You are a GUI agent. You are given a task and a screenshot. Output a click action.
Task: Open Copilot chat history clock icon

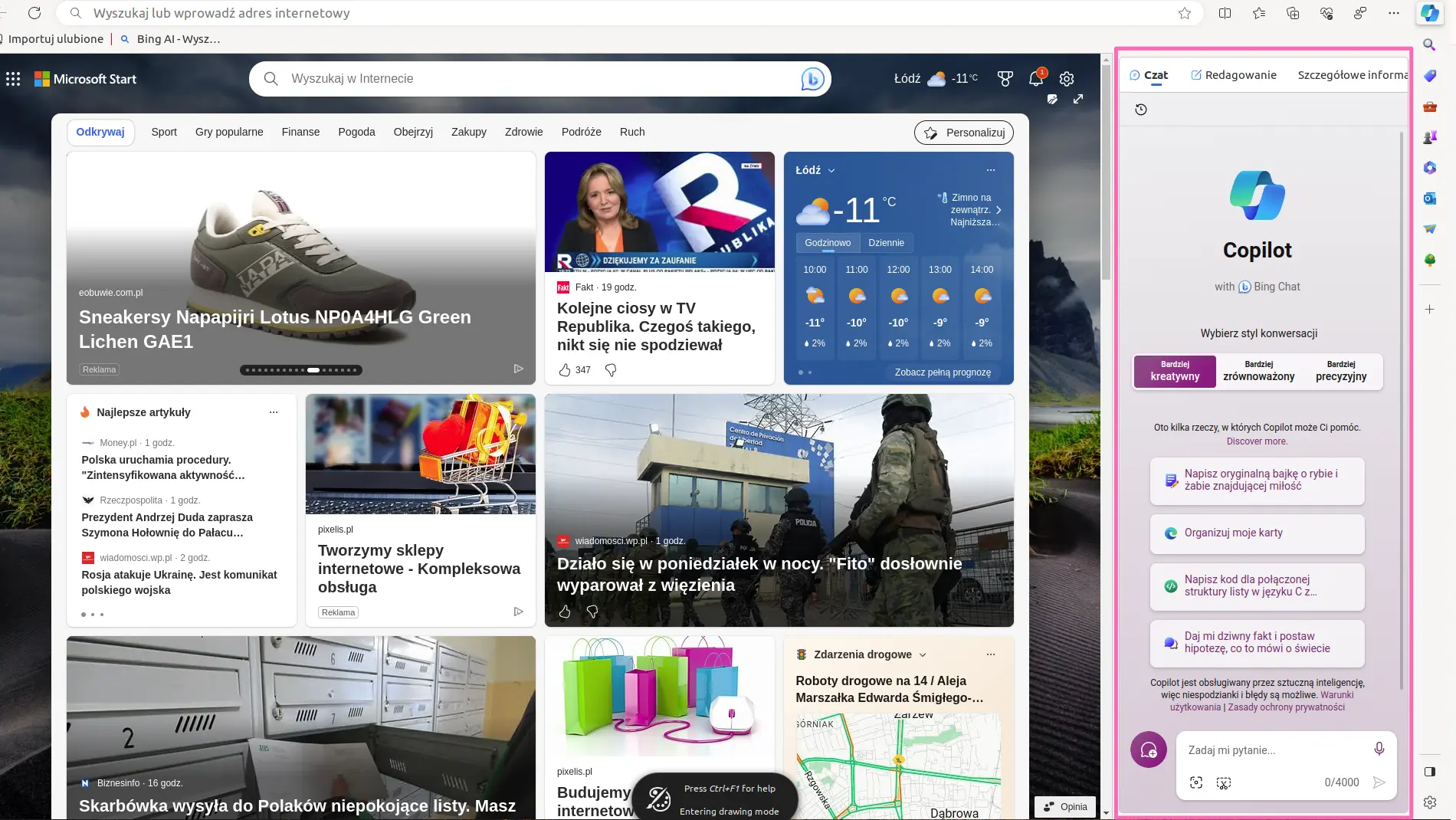pos(1141,110)
